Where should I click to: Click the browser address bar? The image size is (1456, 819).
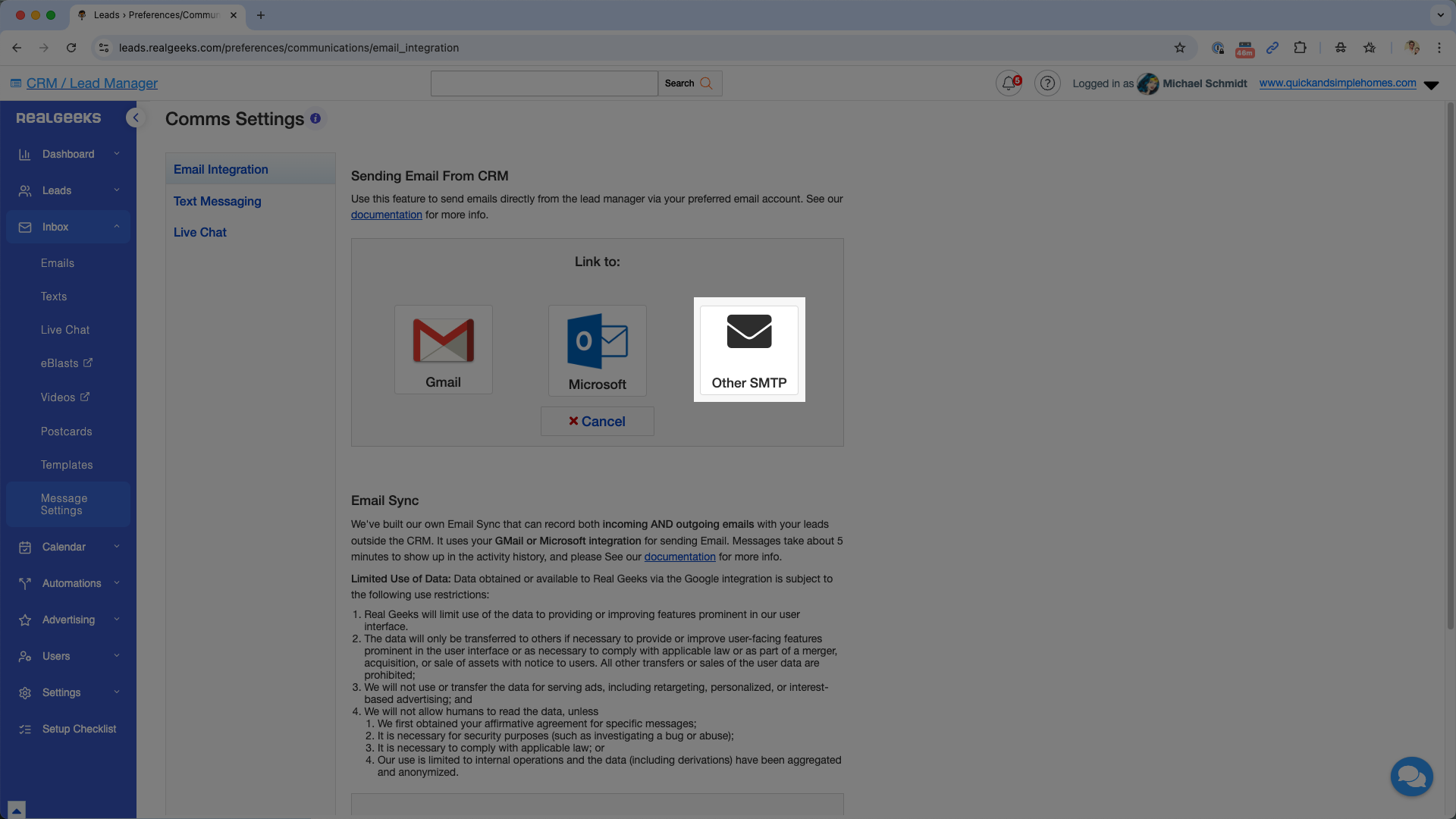point(645,48)
